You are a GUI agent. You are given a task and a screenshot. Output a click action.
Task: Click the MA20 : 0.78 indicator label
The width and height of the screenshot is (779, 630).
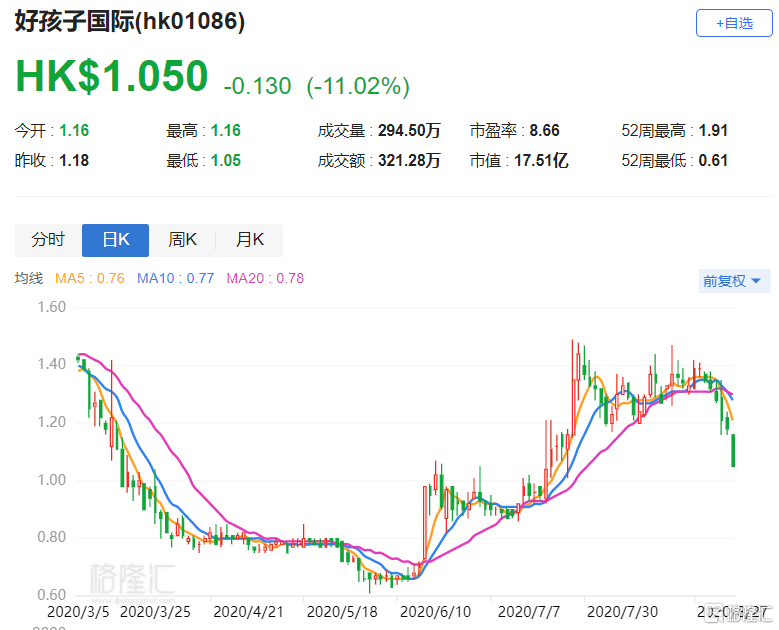pos(265,278)
